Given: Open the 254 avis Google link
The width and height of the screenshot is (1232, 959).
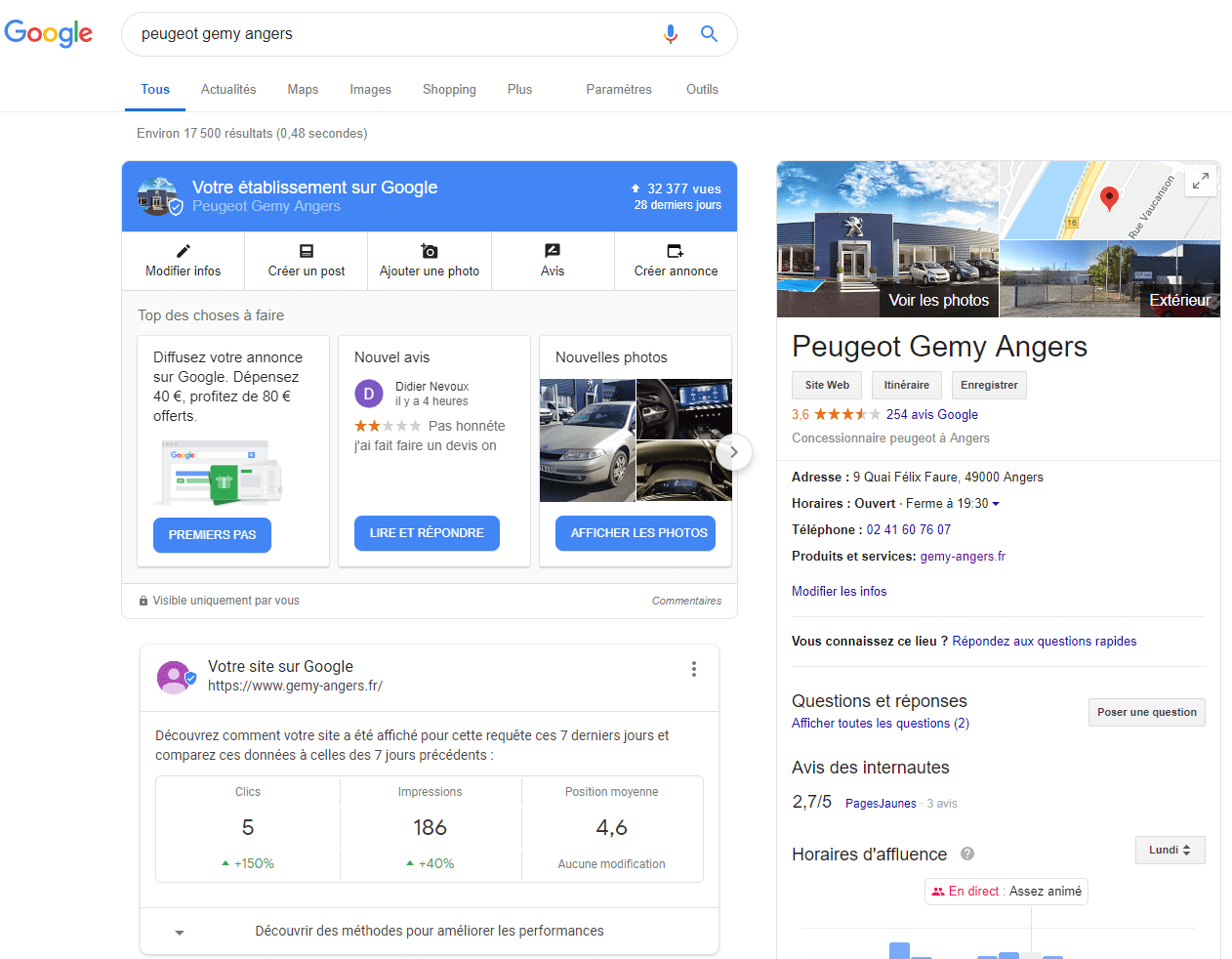Looking at the screenshot, I should tap(932, 414).
